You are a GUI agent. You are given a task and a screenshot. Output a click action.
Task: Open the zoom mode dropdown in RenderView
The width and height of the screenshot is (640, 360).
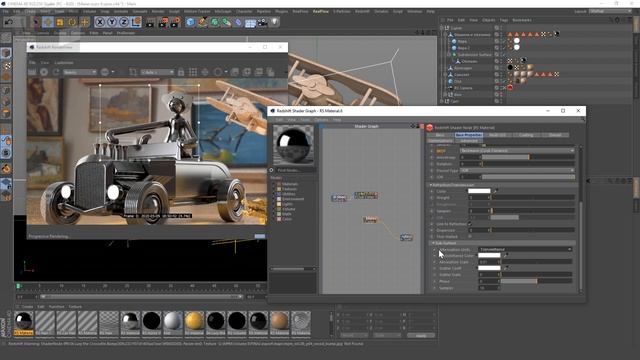point(157,72)
